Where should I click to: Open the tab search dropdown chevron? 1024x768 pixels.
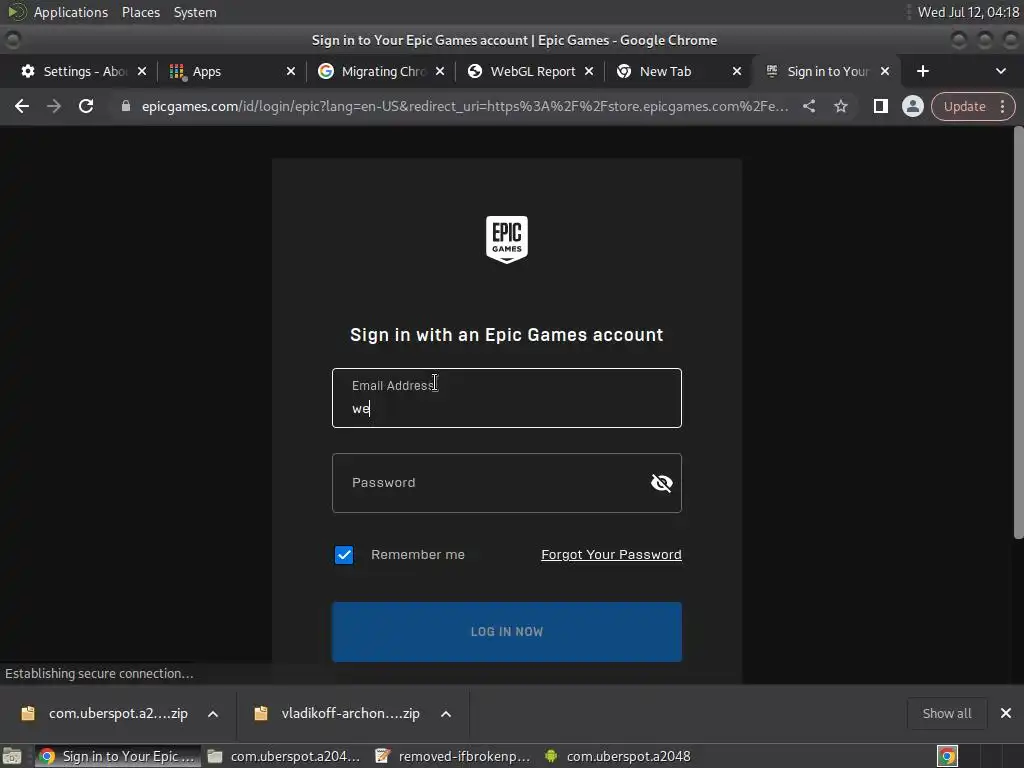(1000, 71)
